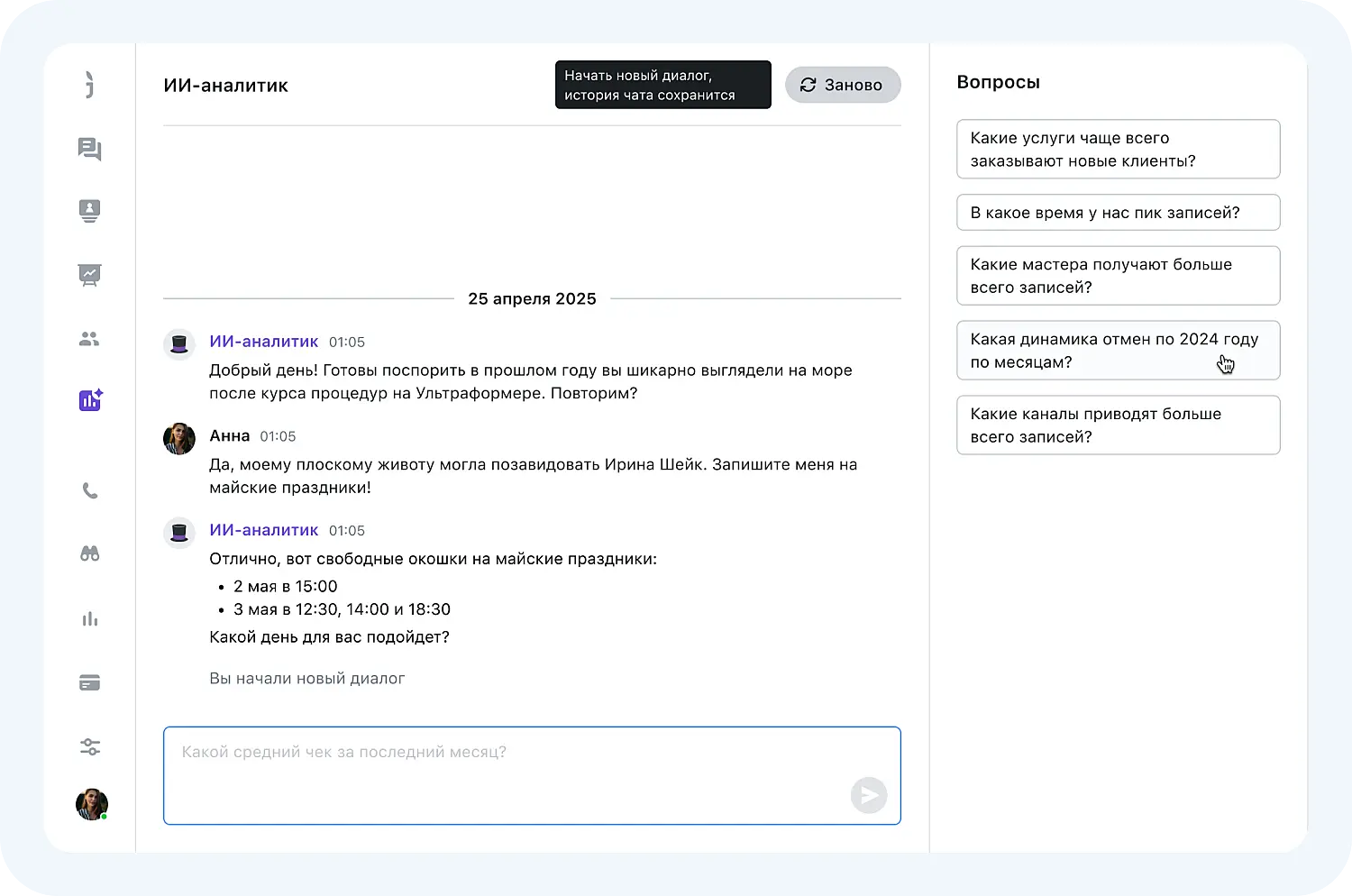Image resolution: width=1352 pixels, height=896 pixels.
Task: Click the logo icon atop the sidebar
Action: tap(89, 85)
